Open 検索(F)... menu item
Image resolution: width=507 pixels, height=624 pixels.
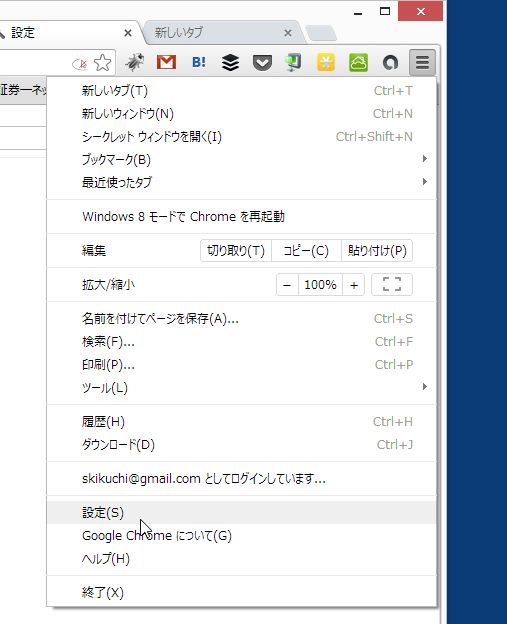(242, 341)
